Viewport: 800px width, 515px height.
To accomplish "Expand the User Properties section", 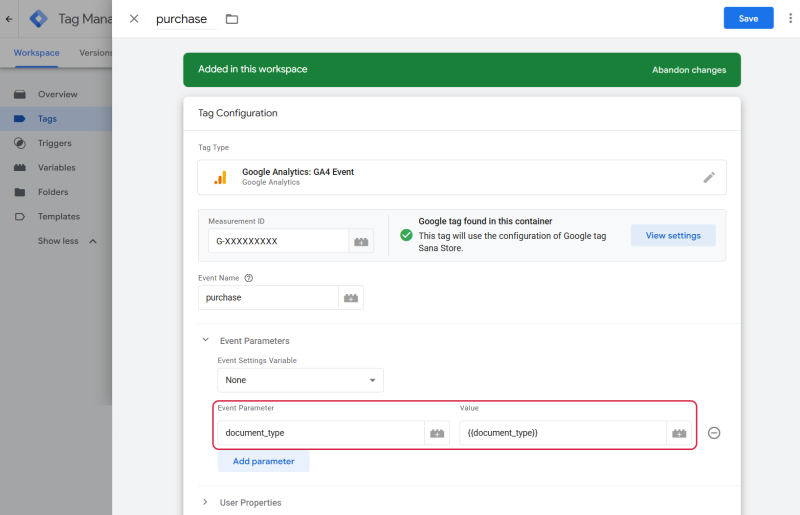I will point(205,502).
